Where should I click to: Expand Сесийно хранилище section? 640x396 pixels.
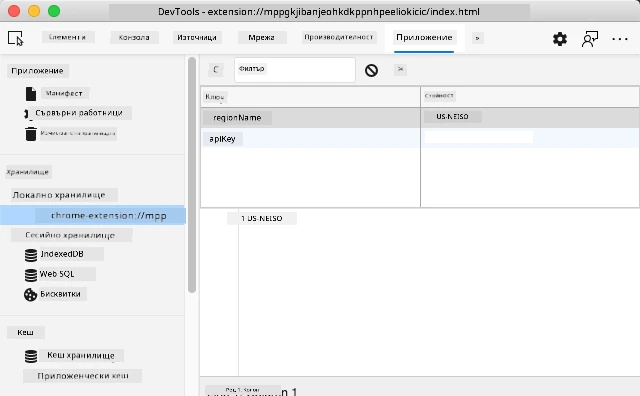pos(70,235)
